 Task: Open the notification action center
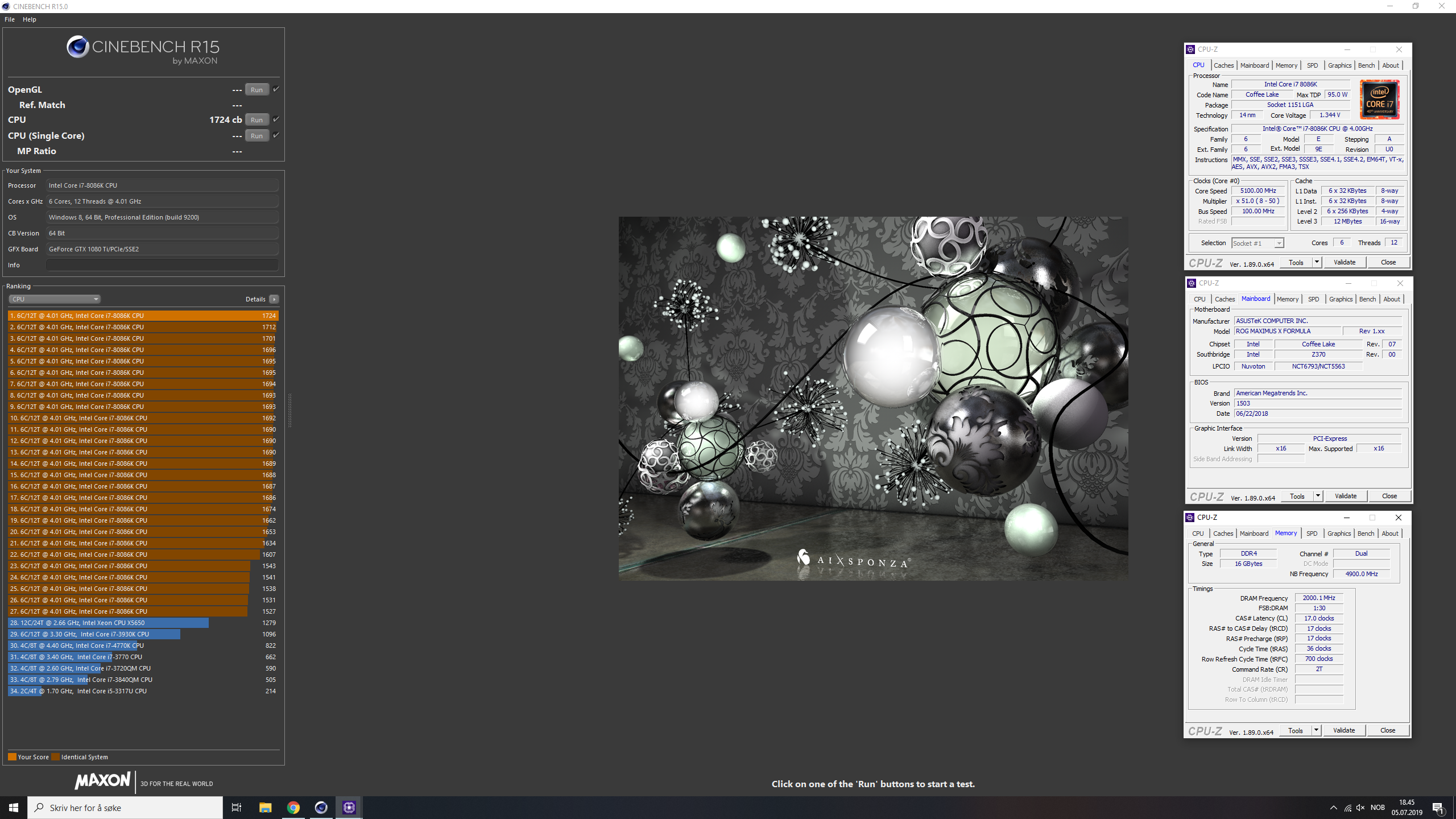[x=1438, y=808]
